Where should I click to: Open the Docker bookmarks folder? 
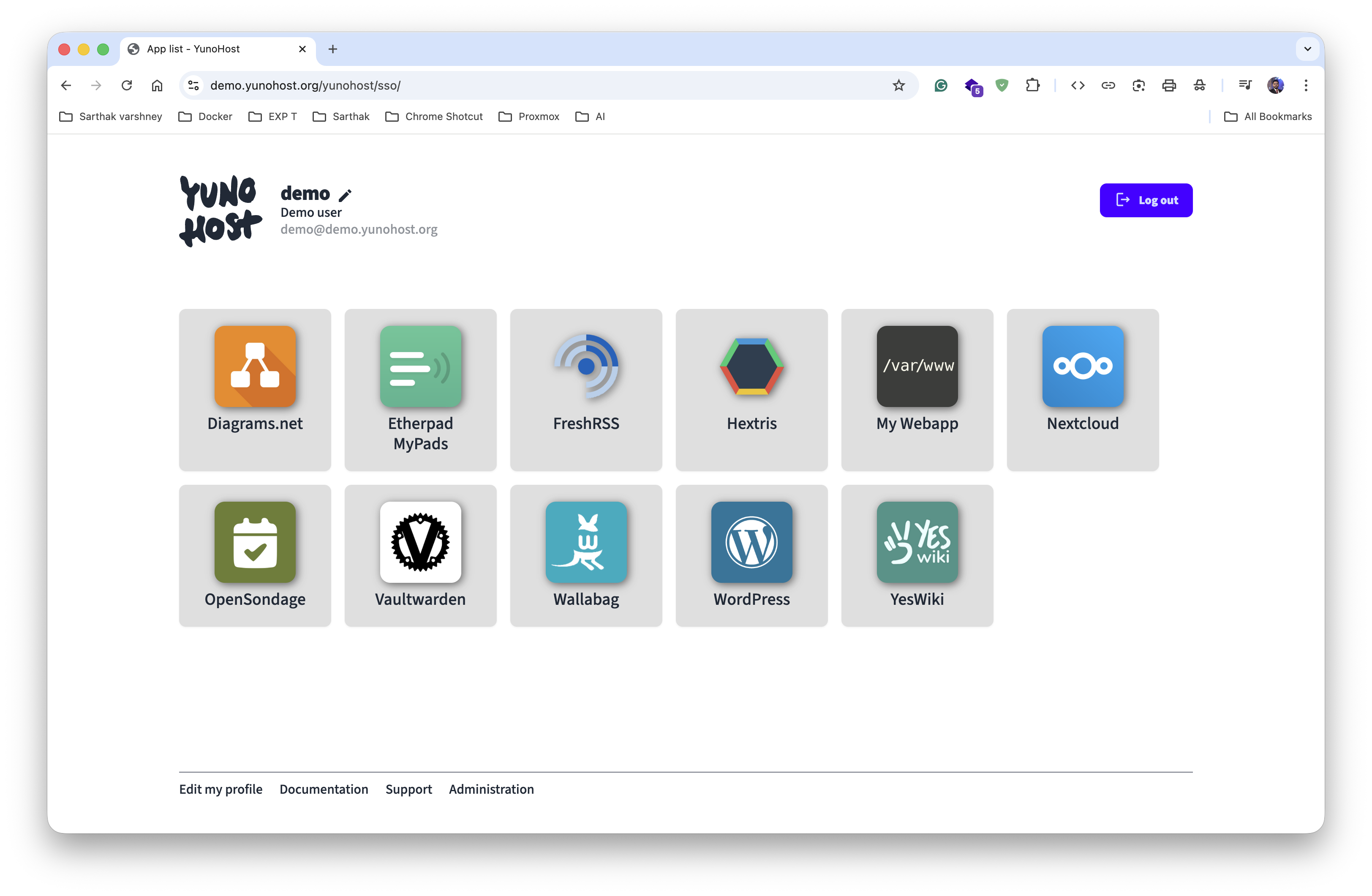(x=205, y=117)
